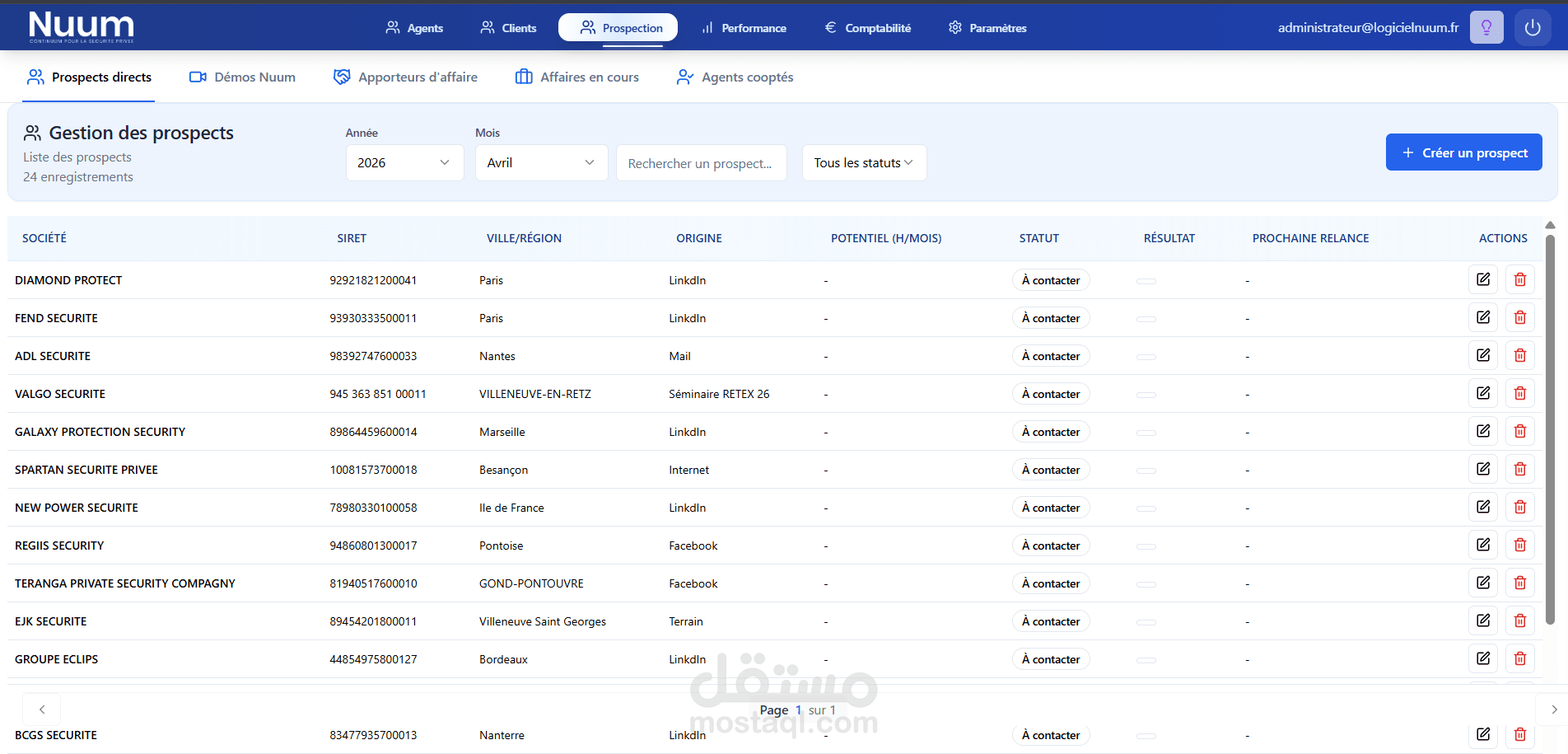Click the result indicator for FEND SECURITE
This screenshot has width=1568, height=754.
coord(1146,319)
